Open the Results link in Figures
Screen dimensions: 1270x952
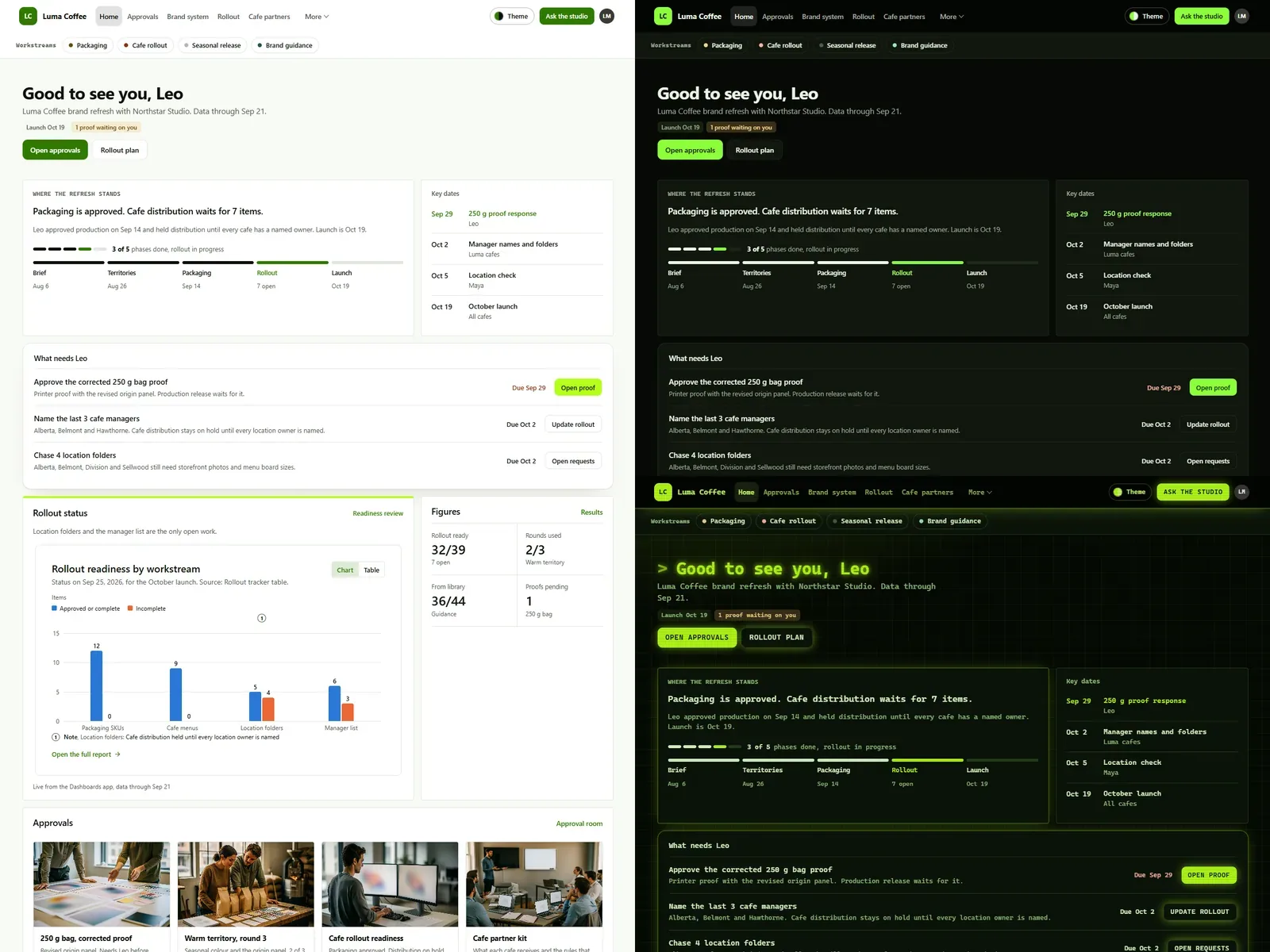(591, 512)
